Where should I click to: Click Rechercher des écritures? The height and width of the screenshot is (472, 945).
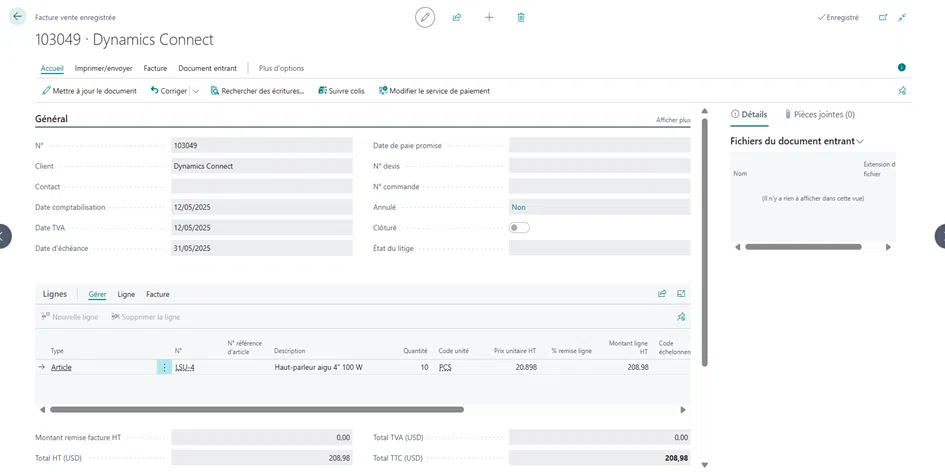click(257, 91)
